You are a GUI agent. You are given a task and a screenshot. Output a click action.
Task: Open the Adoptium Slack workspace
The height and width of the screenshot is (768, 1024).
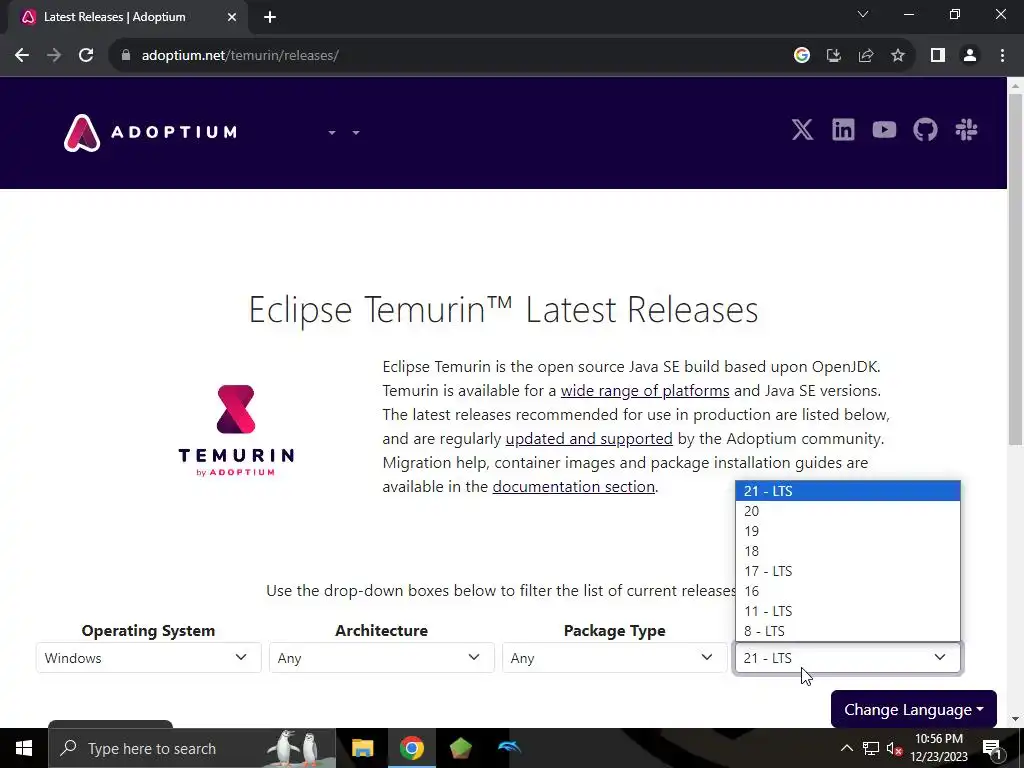click(966, 130)
